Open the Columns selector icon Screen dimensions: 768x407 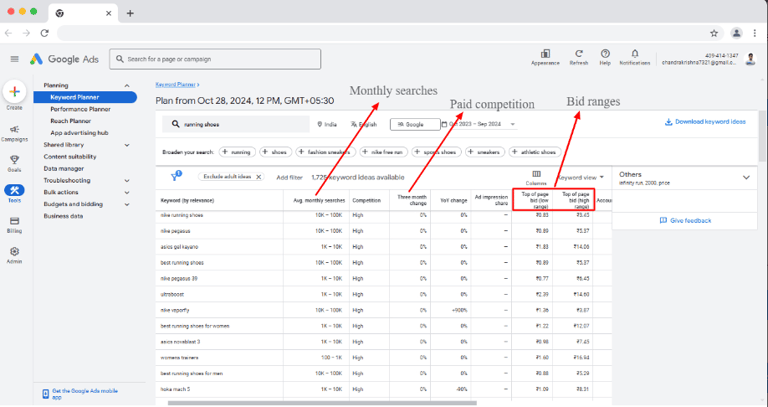point(536,175)
